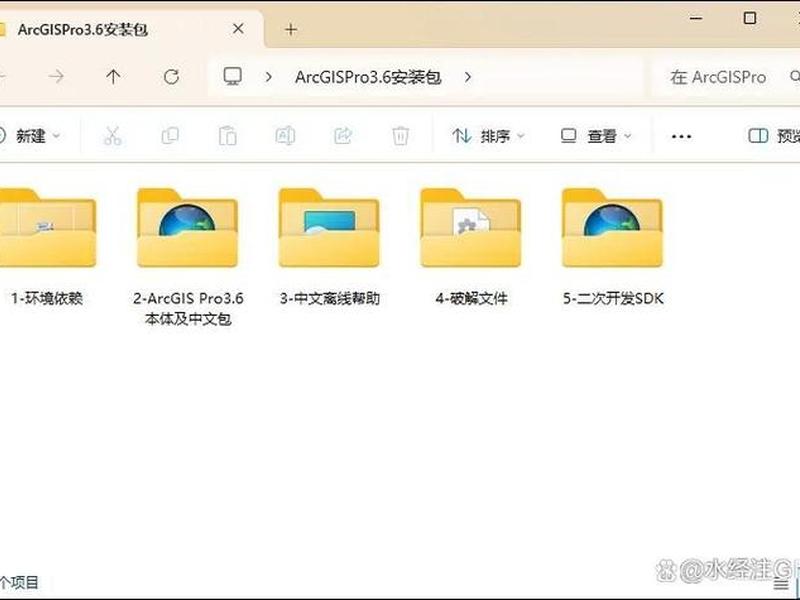Select the 3-中文离线帮助 folder icon
This screenshot has width=800, height=600.
click(x=329, y=228)
